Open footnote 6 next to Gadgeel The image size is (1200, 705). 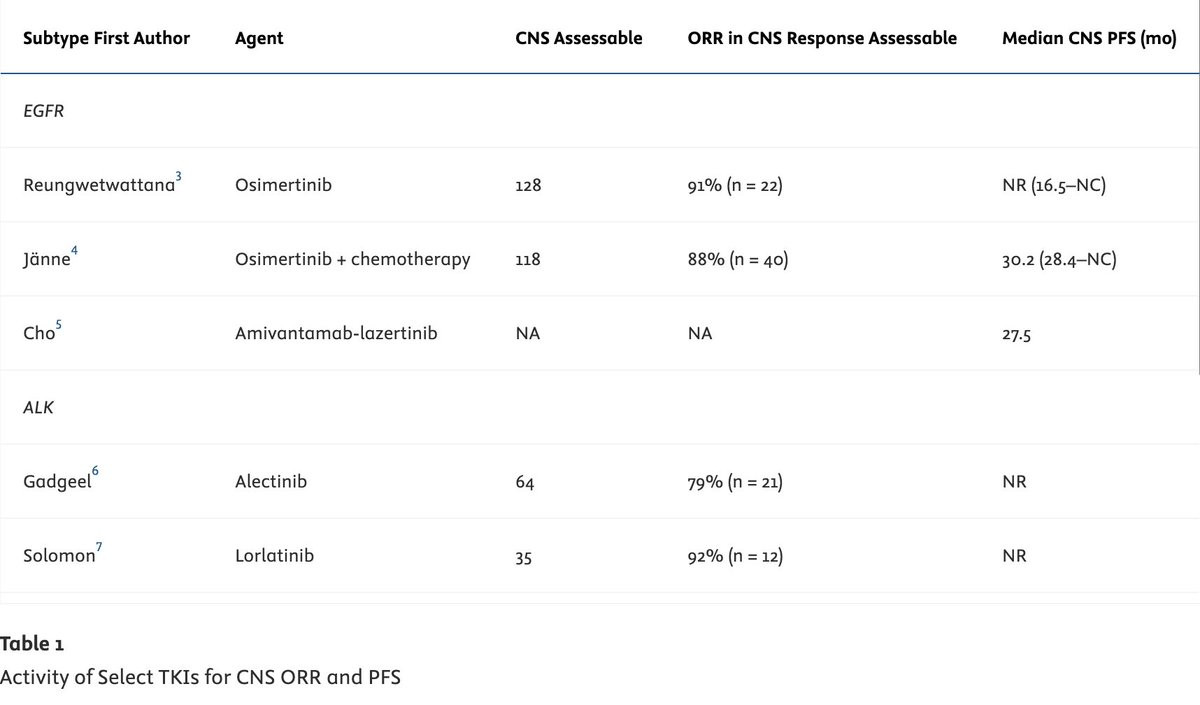coord(95,473)
